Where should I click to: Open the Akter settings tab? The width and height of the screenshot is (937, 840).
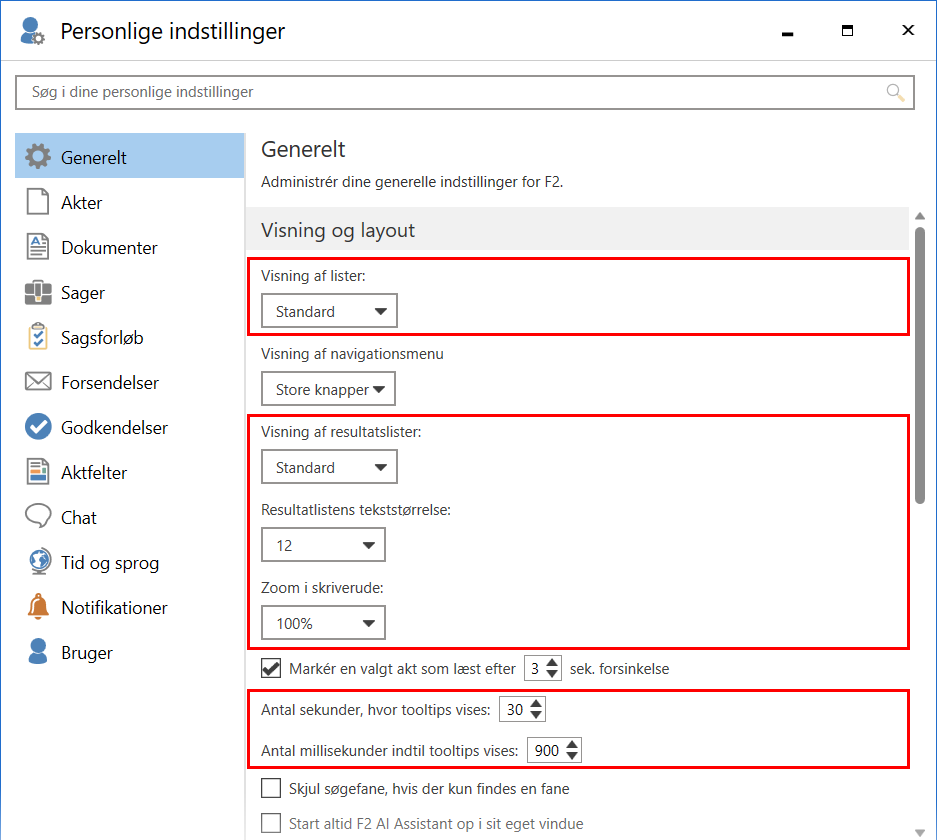130,202
